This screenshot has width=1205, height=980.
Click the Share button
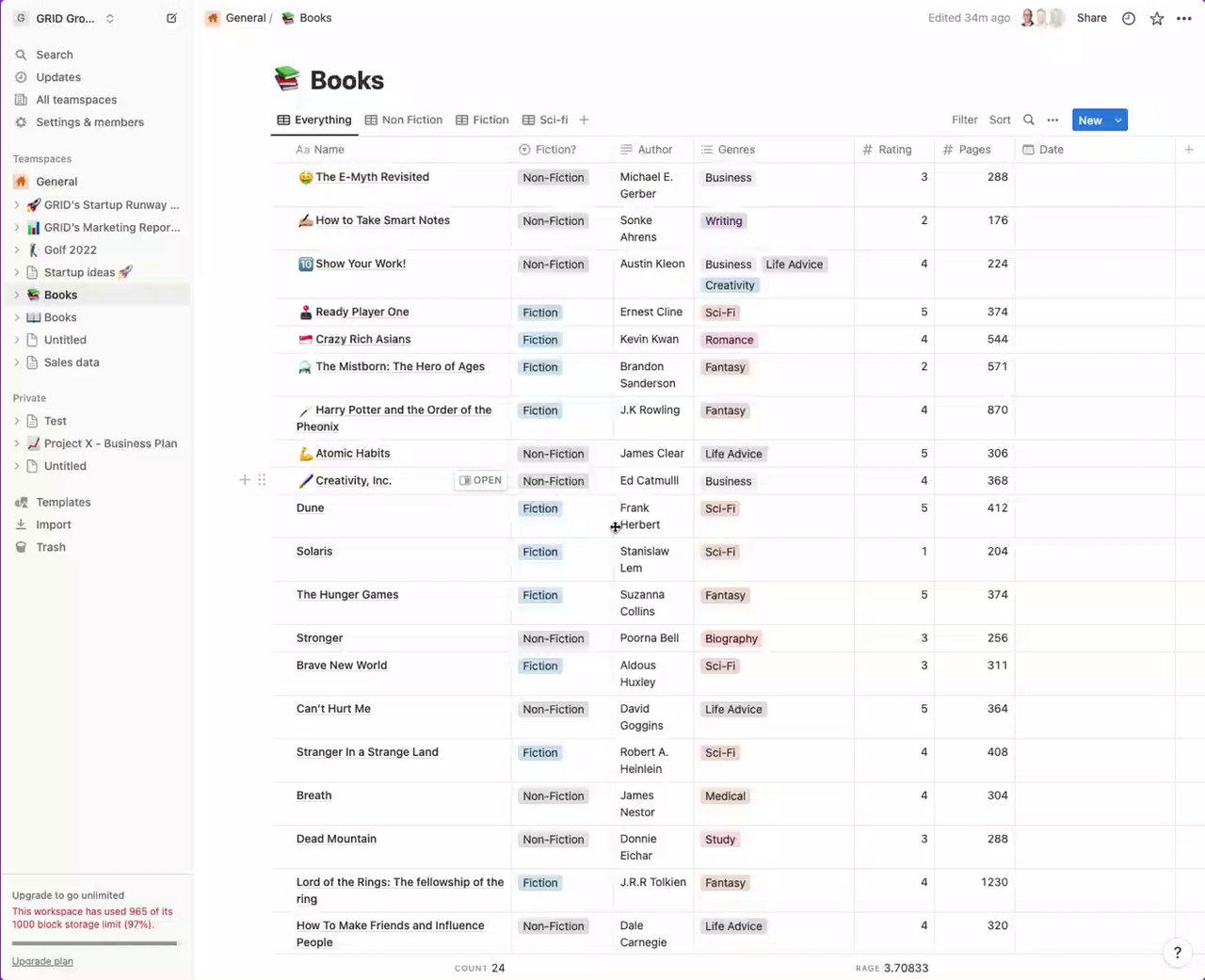(1090, 18)
